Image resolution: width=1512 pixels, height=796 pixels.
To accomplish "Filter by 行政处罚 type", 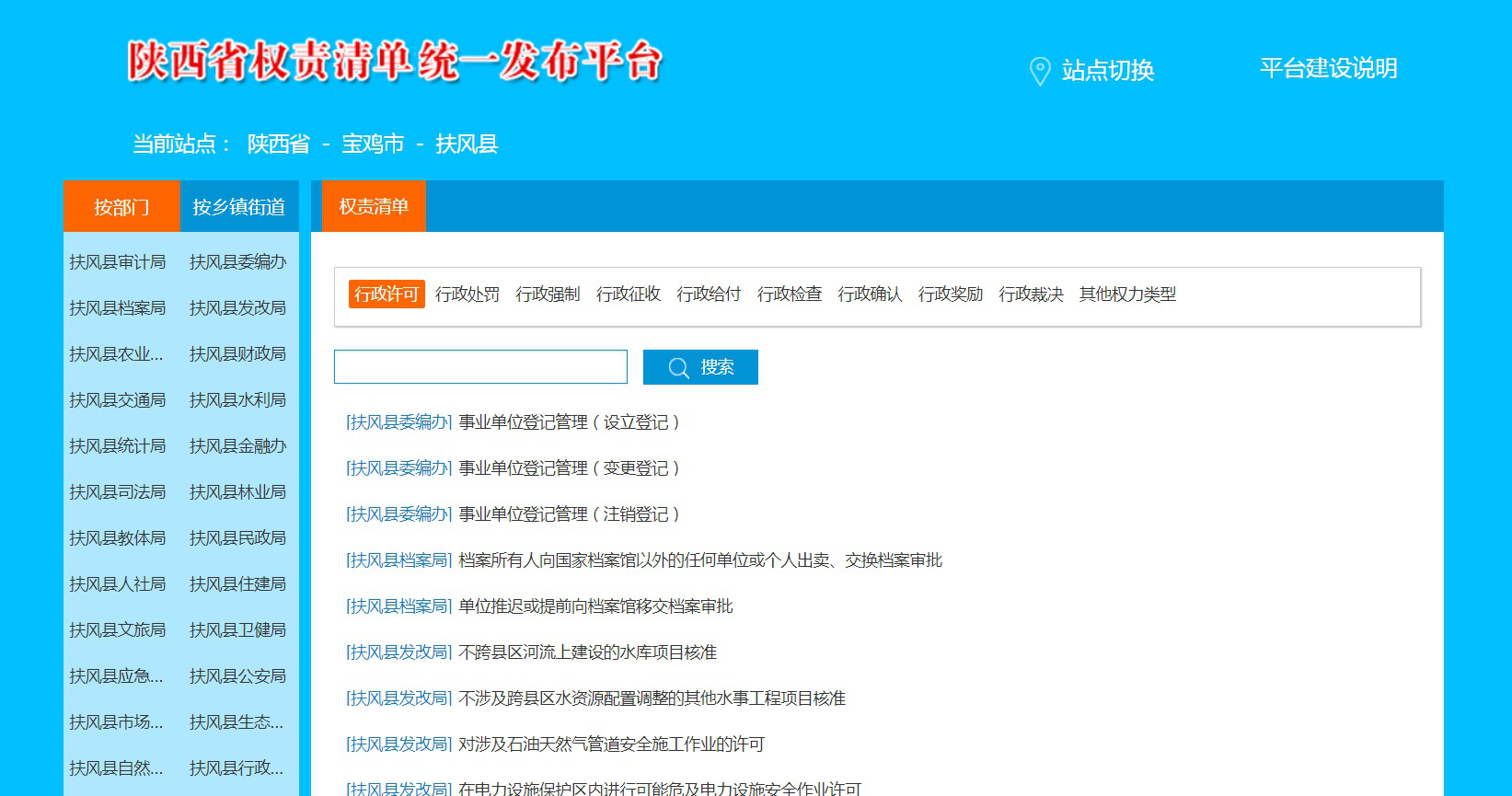I will (x=467, y=294).
